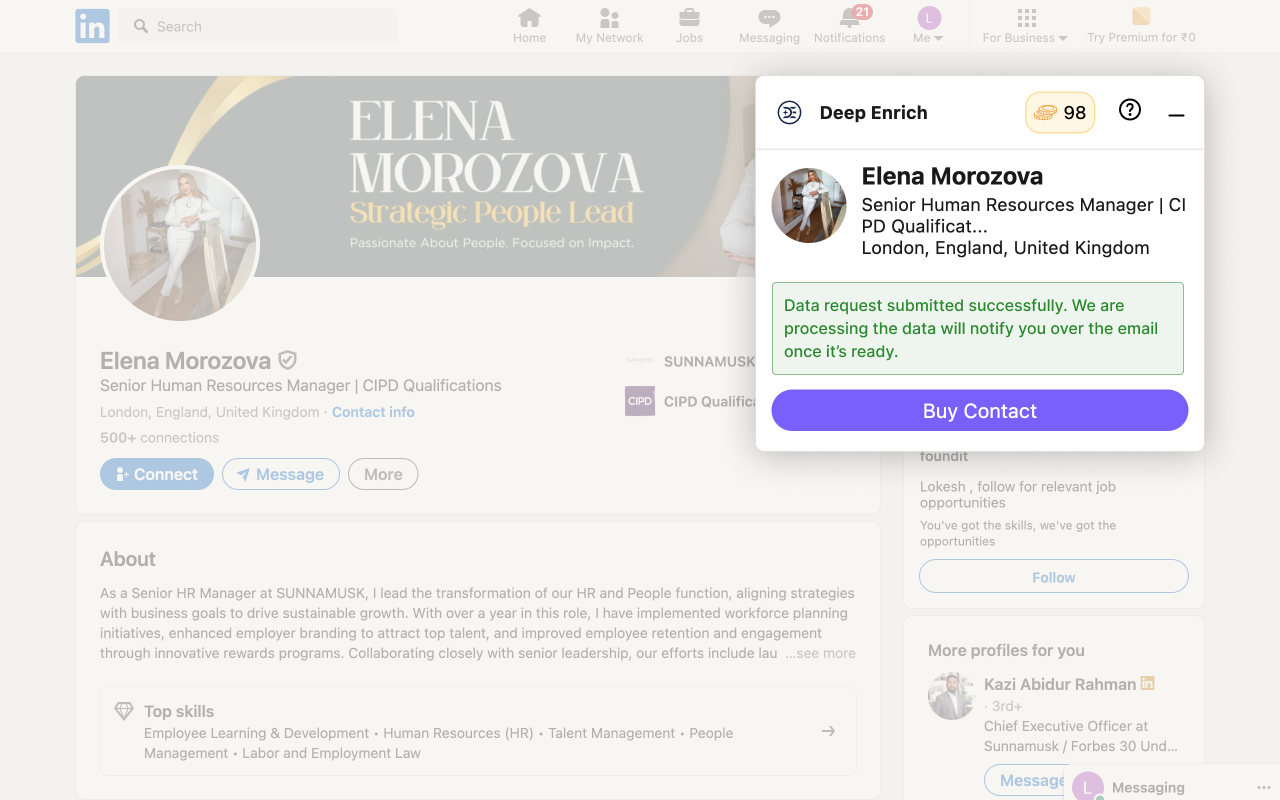Click Deep Enrich help question icon
The height and width of the screenshot is (800, 1280).
coord(1130,110)
